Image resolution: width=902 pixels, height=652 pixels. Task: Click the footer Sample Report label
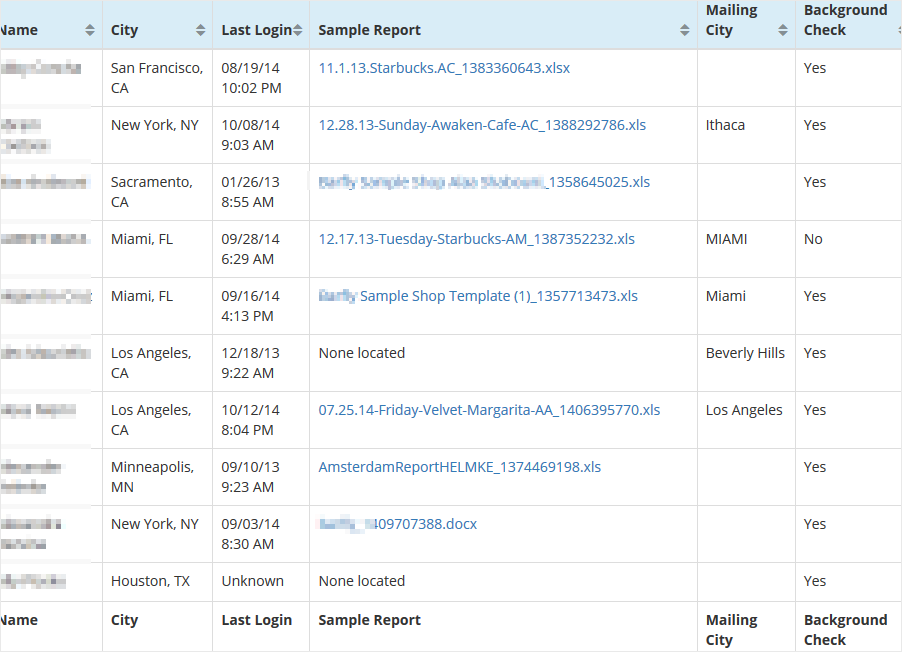click(x=369, y=620)
